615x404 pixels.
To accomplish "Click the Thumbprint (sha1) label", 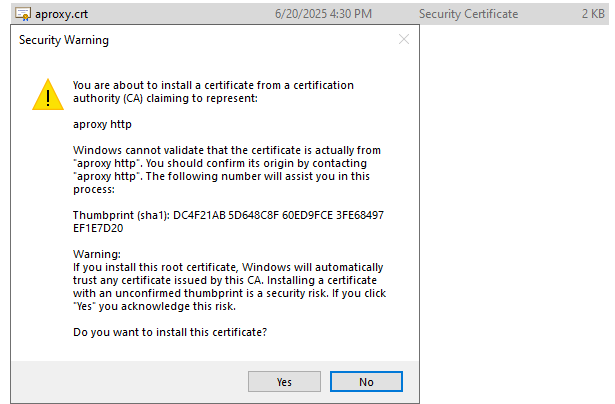I will [121, 215].
